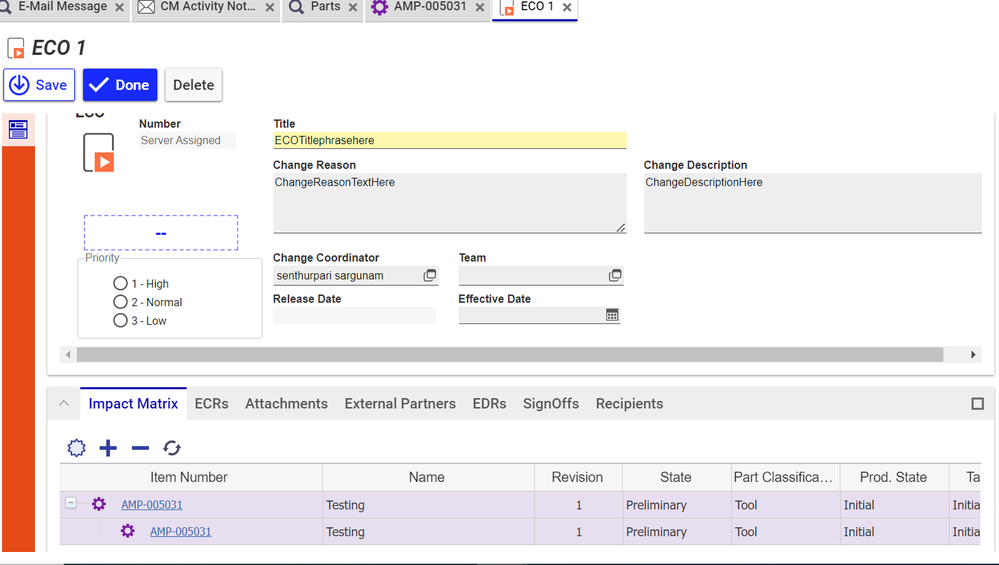Image resolution: width=999 pixels, height=565 pixels.
Task: Open the Team field lookup icon
Action: 615,275
